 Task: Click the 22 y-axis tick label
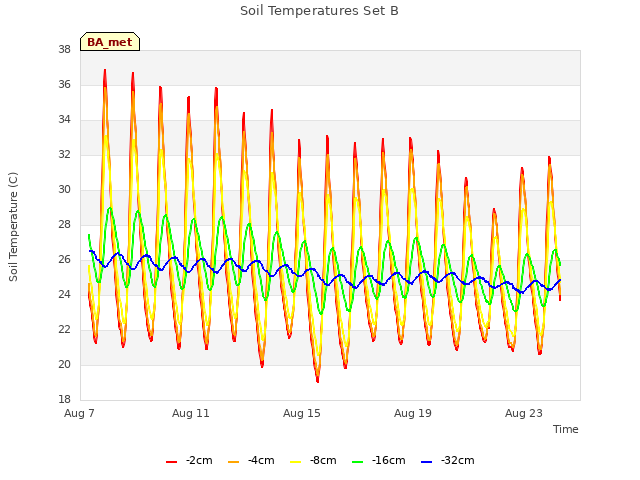point(64,330)
